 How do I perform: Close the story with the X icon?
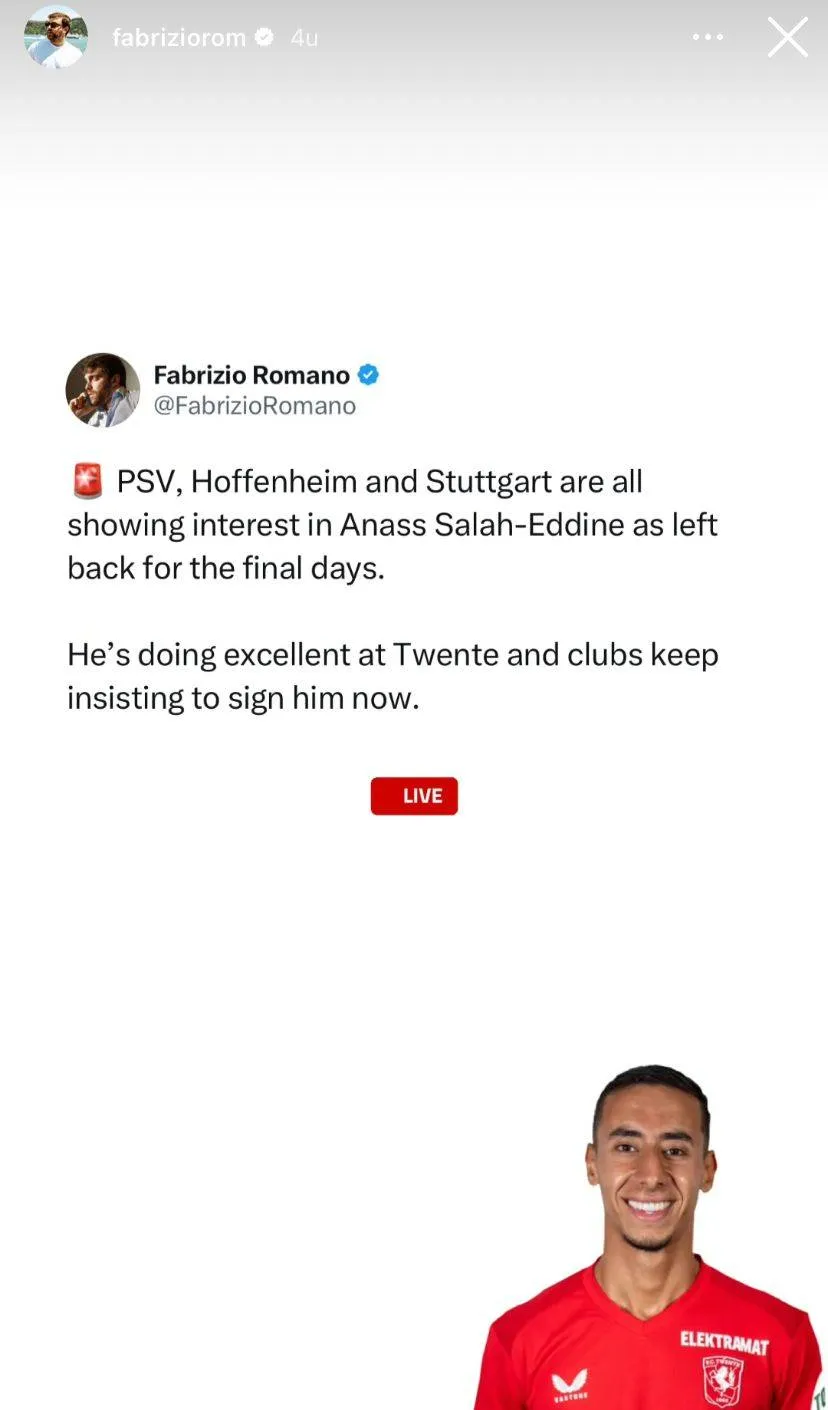(787, 37)
